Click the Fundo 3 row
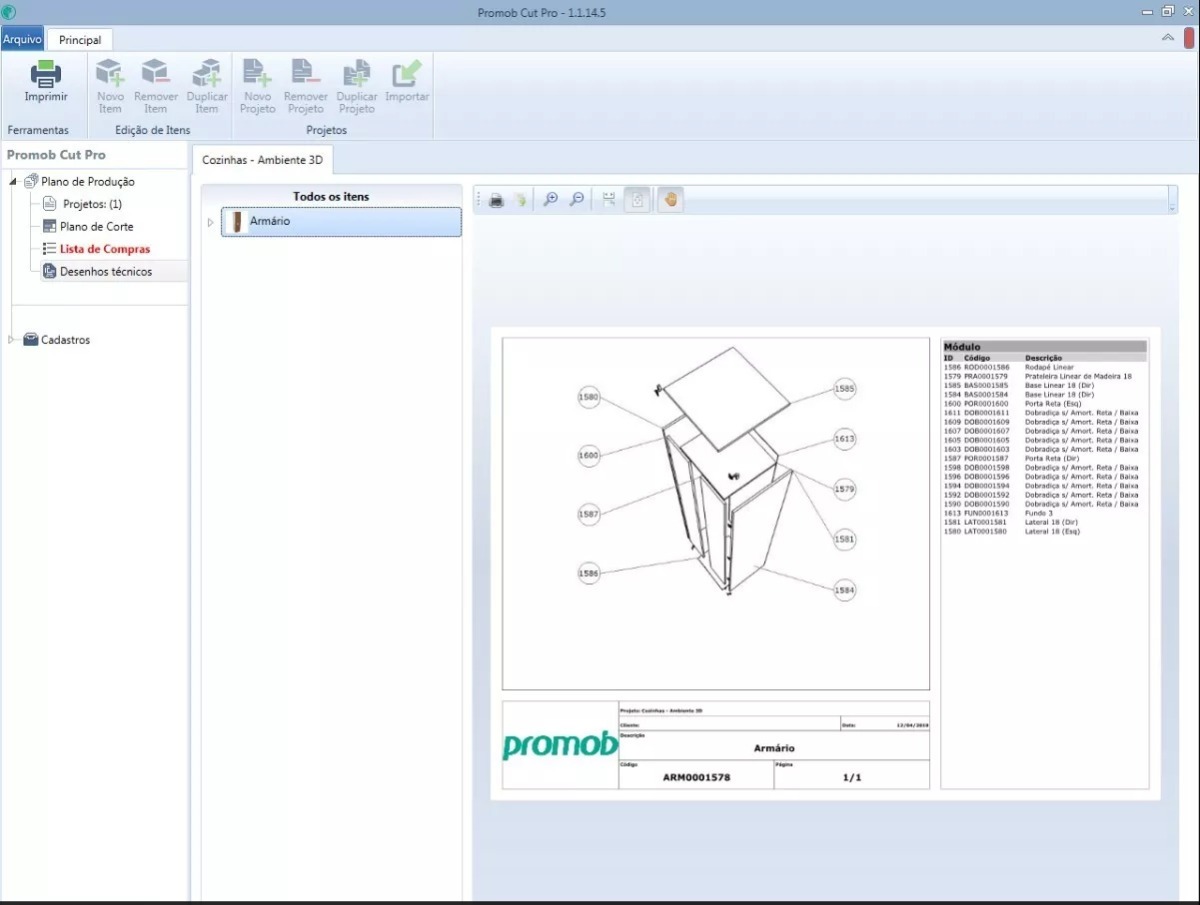Image resolution: width=1200 pixels, height=905 pixels. pos(1045,513)
